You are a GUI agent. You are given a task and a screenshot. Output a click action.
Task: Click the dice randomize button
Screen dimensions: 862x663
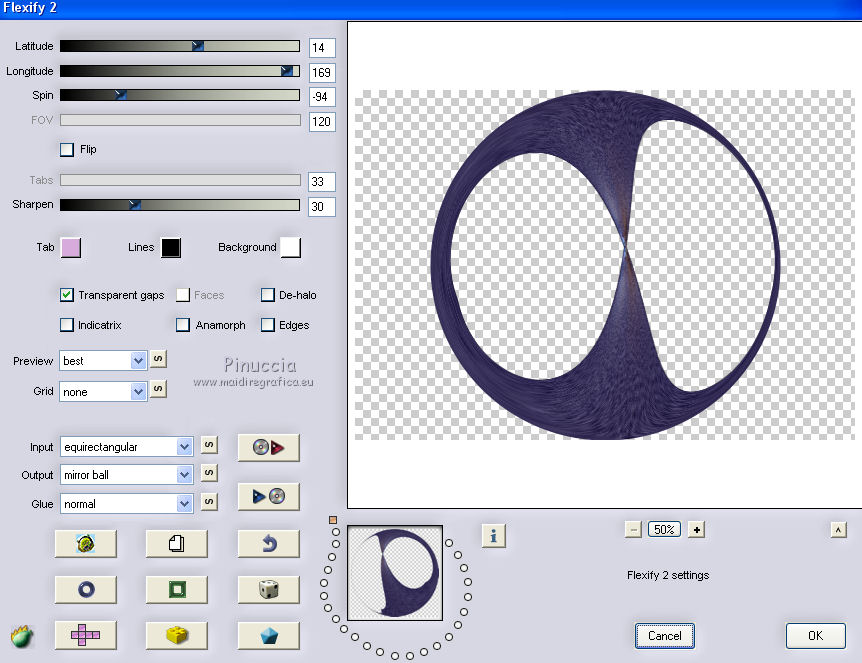268,589
